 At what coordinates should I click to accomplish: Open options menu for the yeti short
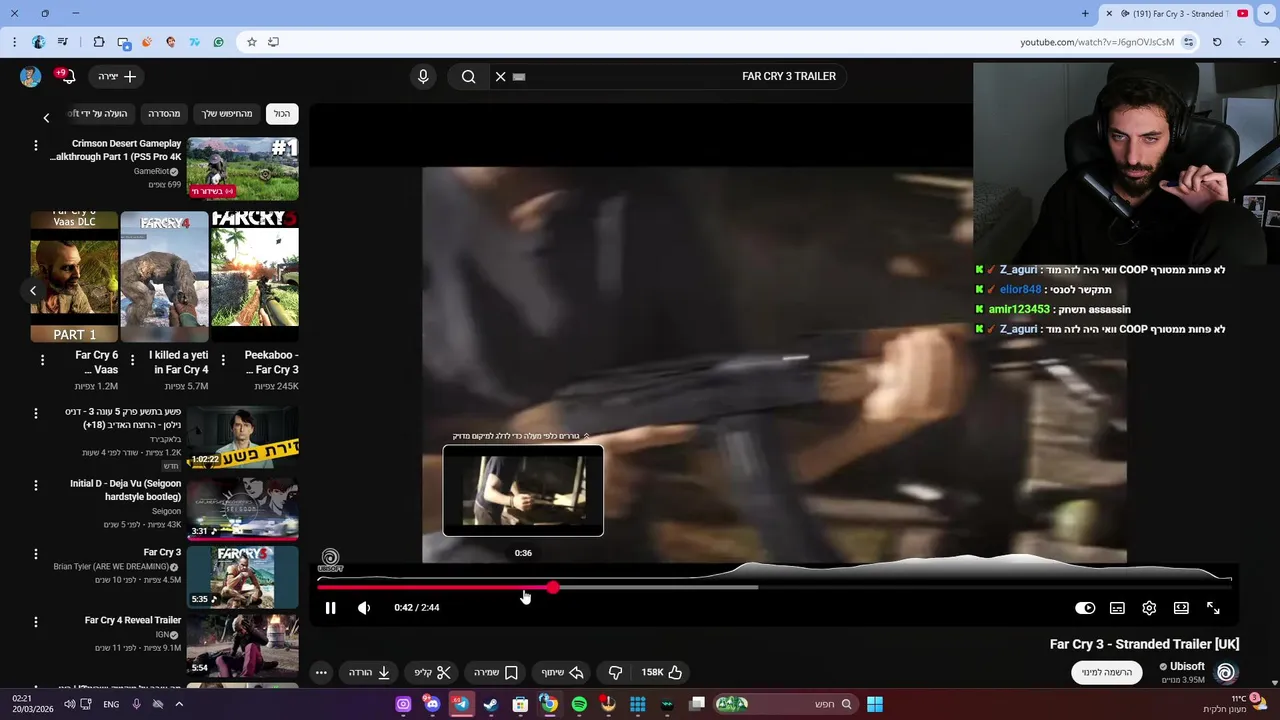[132, 359]
